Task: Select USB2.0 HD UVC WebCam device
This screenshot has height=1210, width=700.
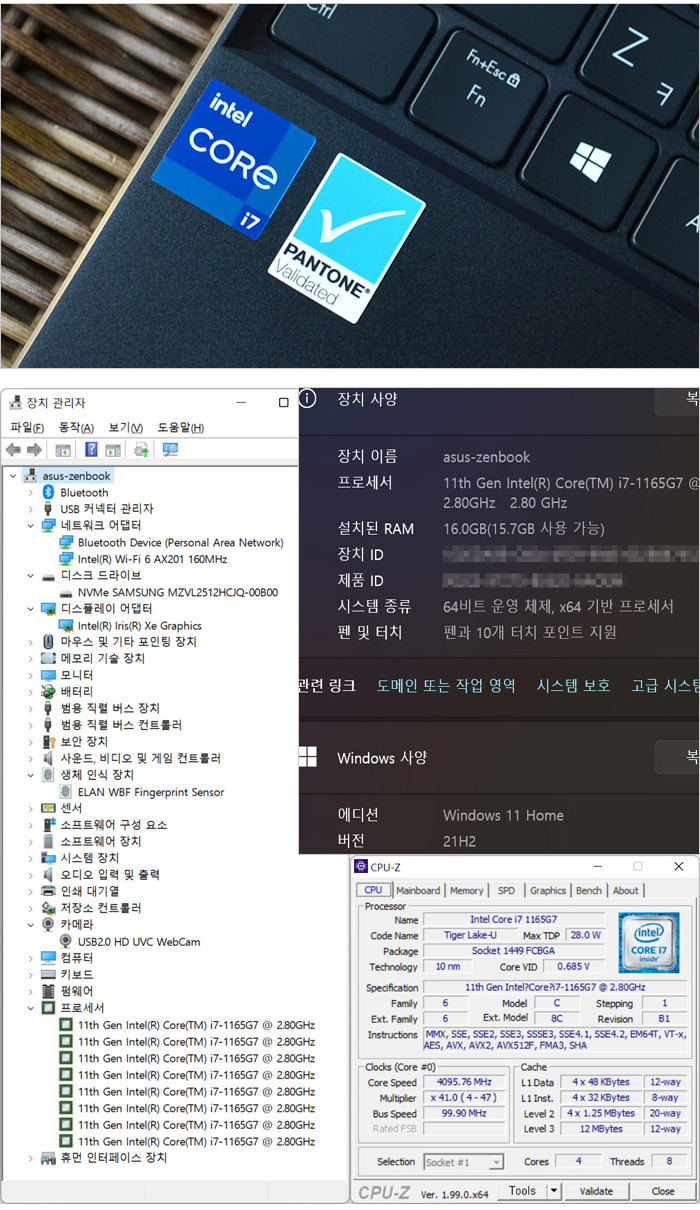Action: pyautogui.click(x=139, y=941)
